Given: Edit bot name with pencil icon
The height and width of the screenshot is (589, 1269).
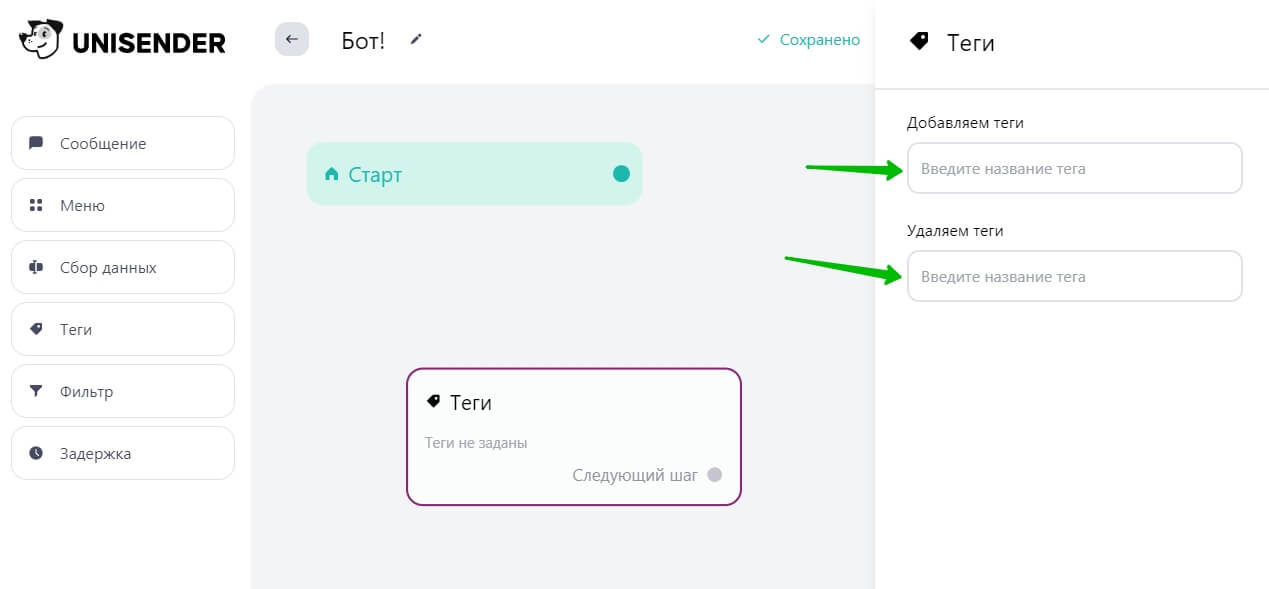Looking at the screenshot, I should click(x=417, y=39).
